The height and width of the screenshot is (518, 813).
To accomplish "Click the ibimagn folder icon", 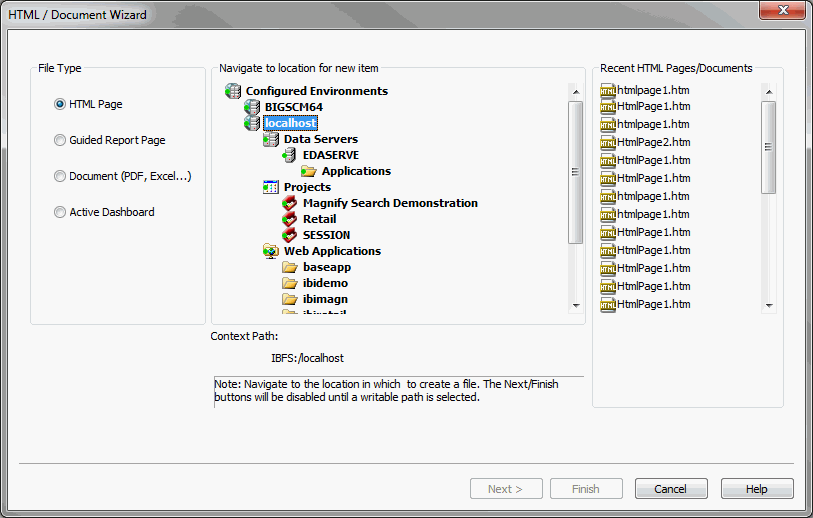I will coord(290,299).
